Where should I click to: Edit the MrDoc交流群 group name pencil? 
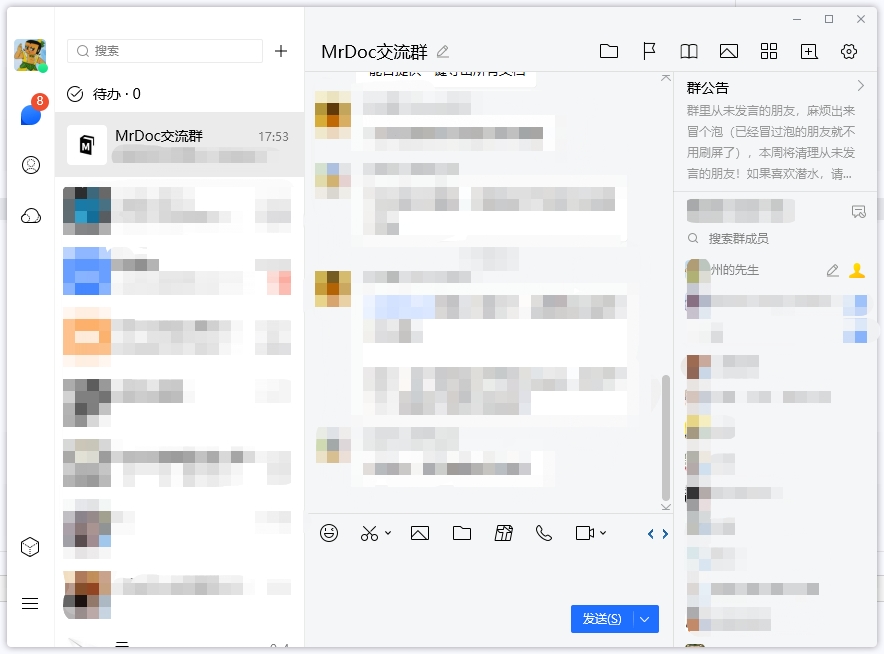tap(443, 52)
